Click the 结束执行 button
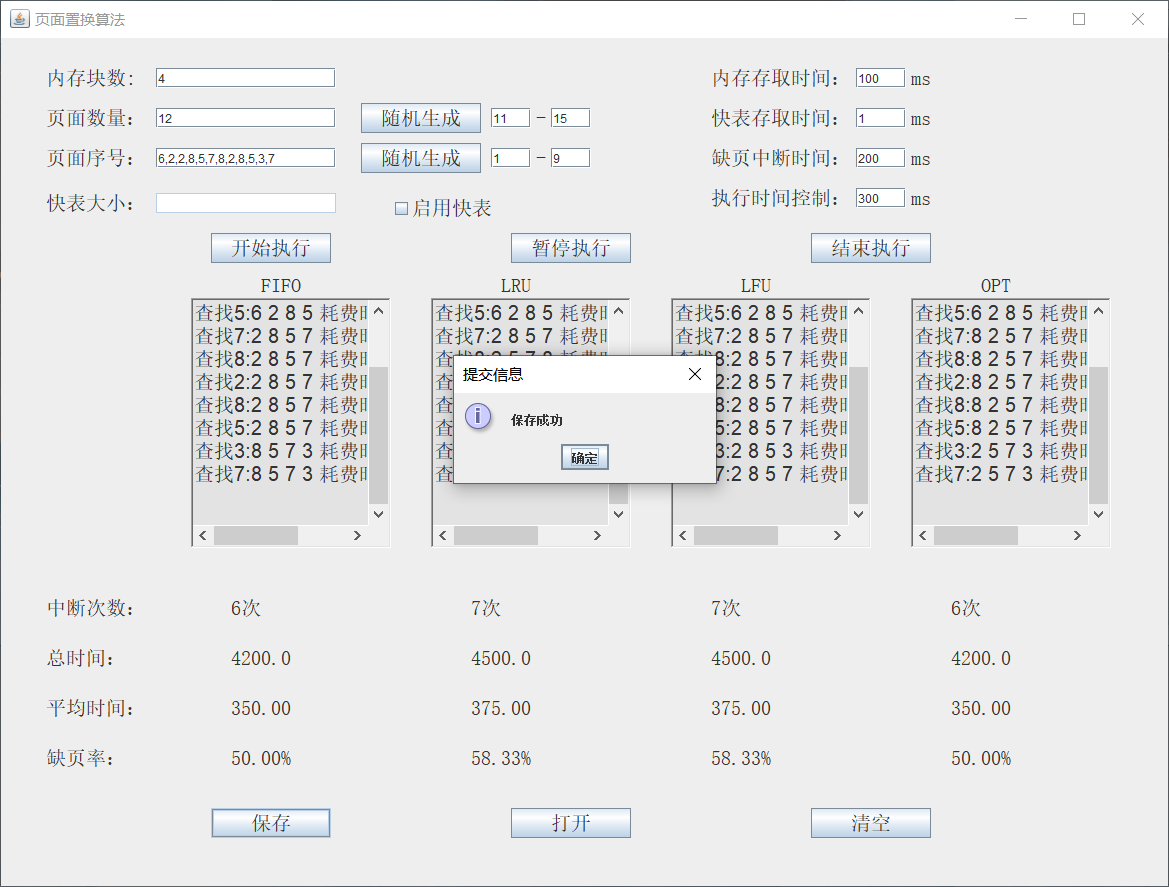This screenshot has width=1169, height=887. point(871,248)
